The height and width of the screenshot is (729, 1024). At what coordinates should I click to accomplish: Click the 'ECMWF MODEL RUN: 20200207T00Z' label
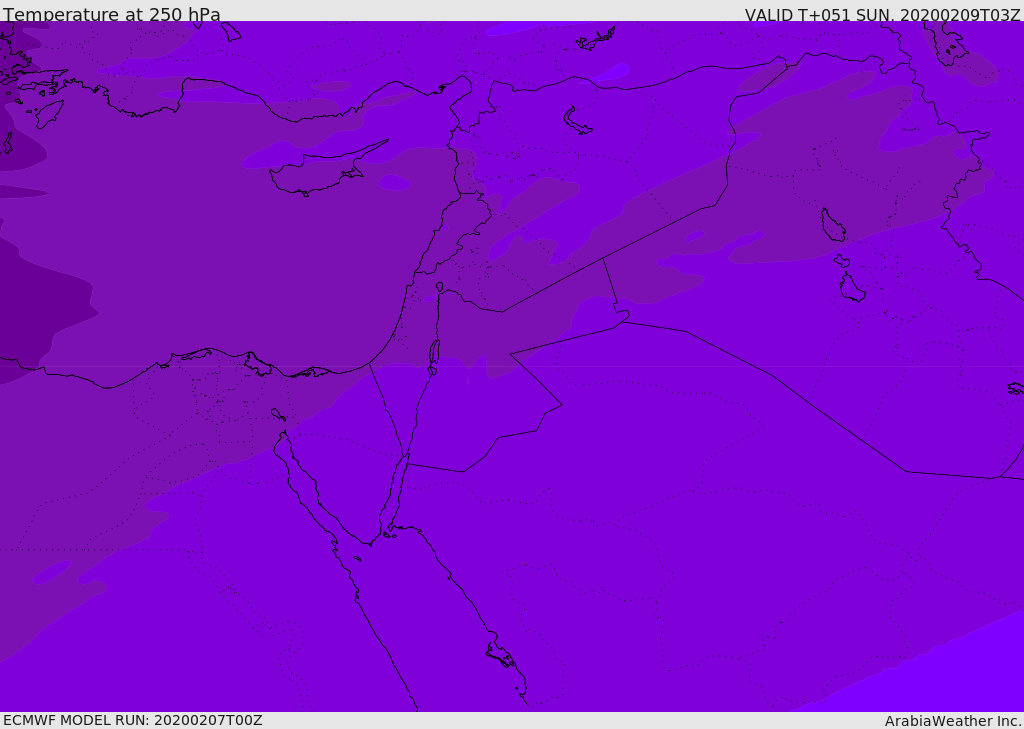coord(133,720)
